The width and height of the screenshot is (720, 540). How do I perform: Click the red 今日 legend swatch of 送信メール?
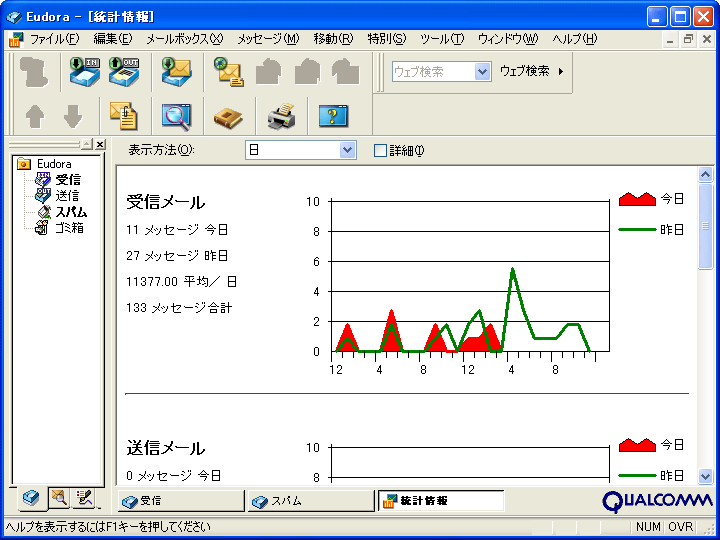pyautogui.click(x=637, y=445)
